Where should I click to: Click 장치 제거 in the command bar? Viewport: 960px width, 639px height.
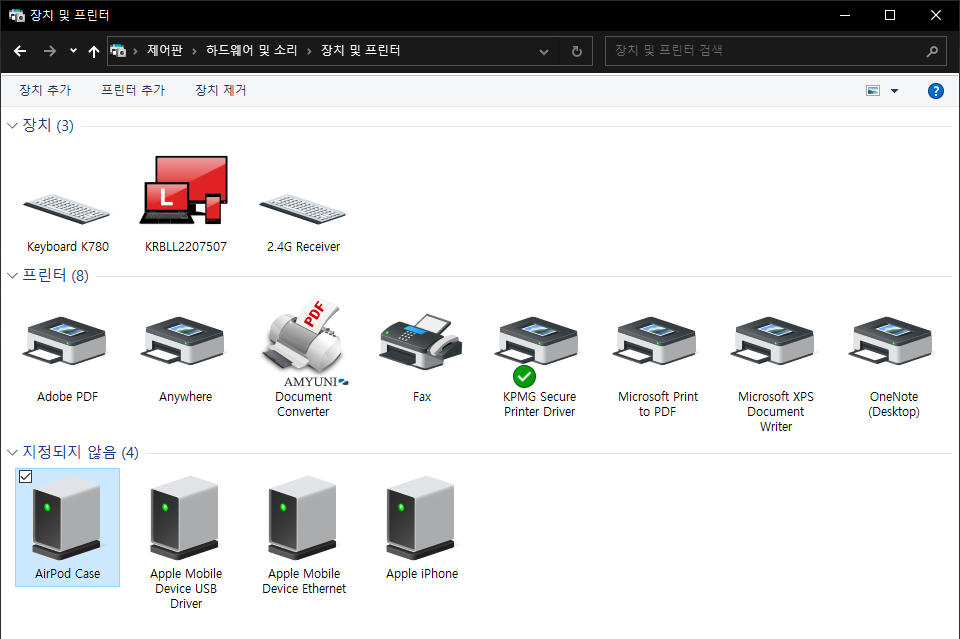[220, 91]
